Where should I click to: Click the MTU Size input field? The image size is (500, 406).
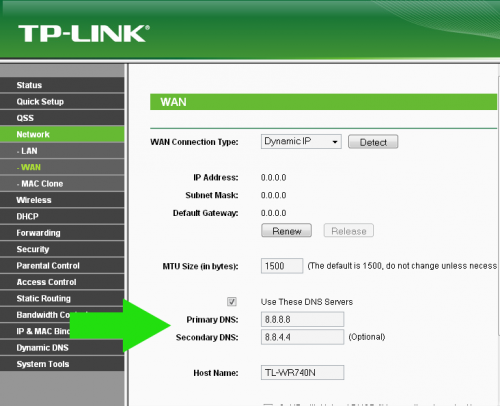point(282,266)
